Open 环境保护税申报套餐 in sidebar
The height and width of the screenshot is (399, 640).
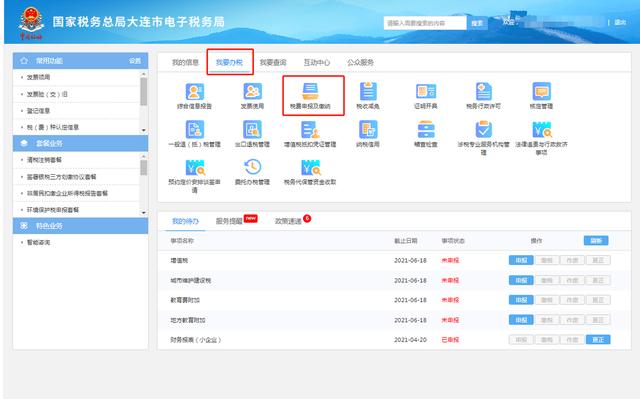53,210
